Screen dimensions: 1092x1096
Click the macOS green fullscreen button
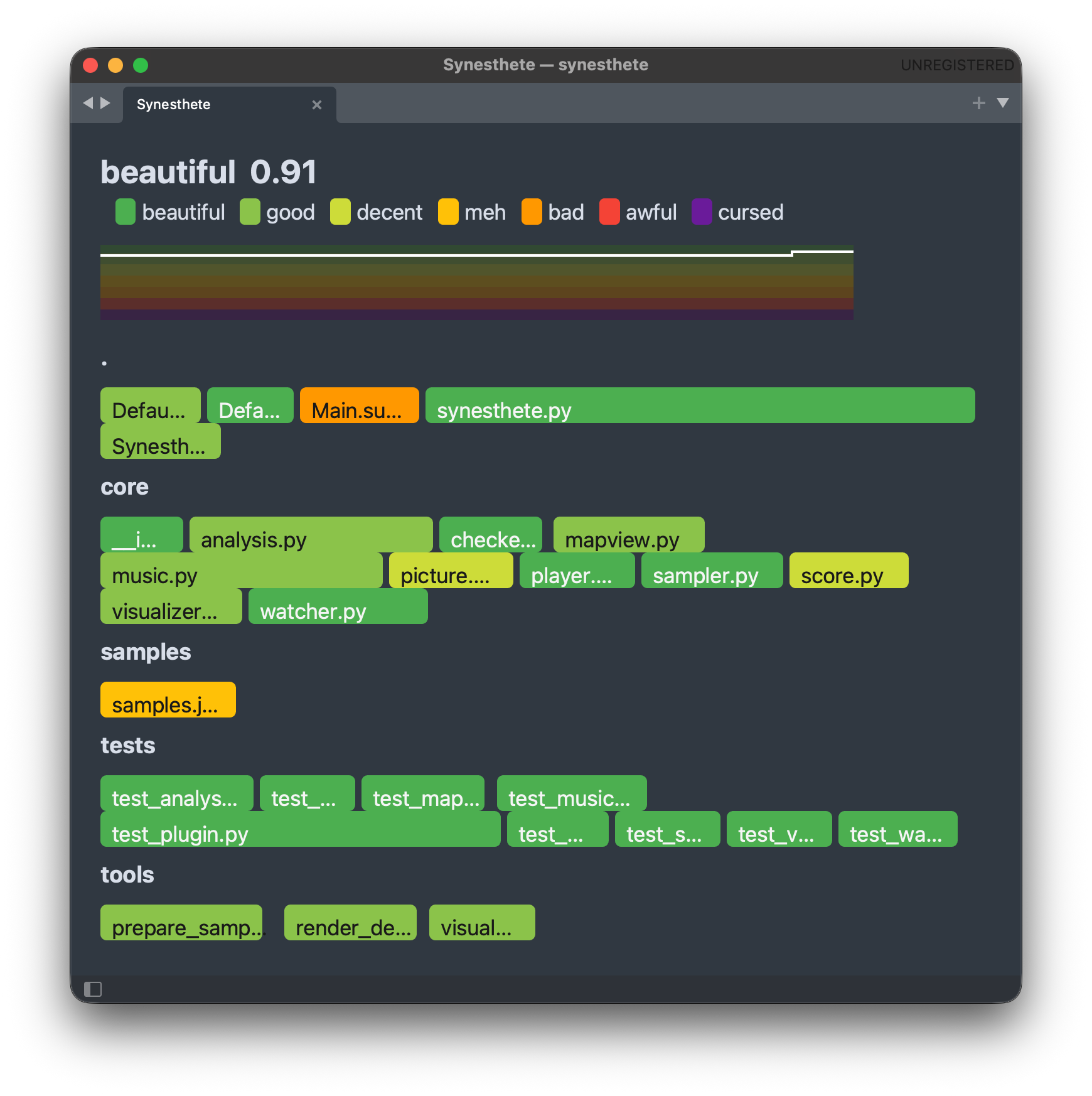141,65
